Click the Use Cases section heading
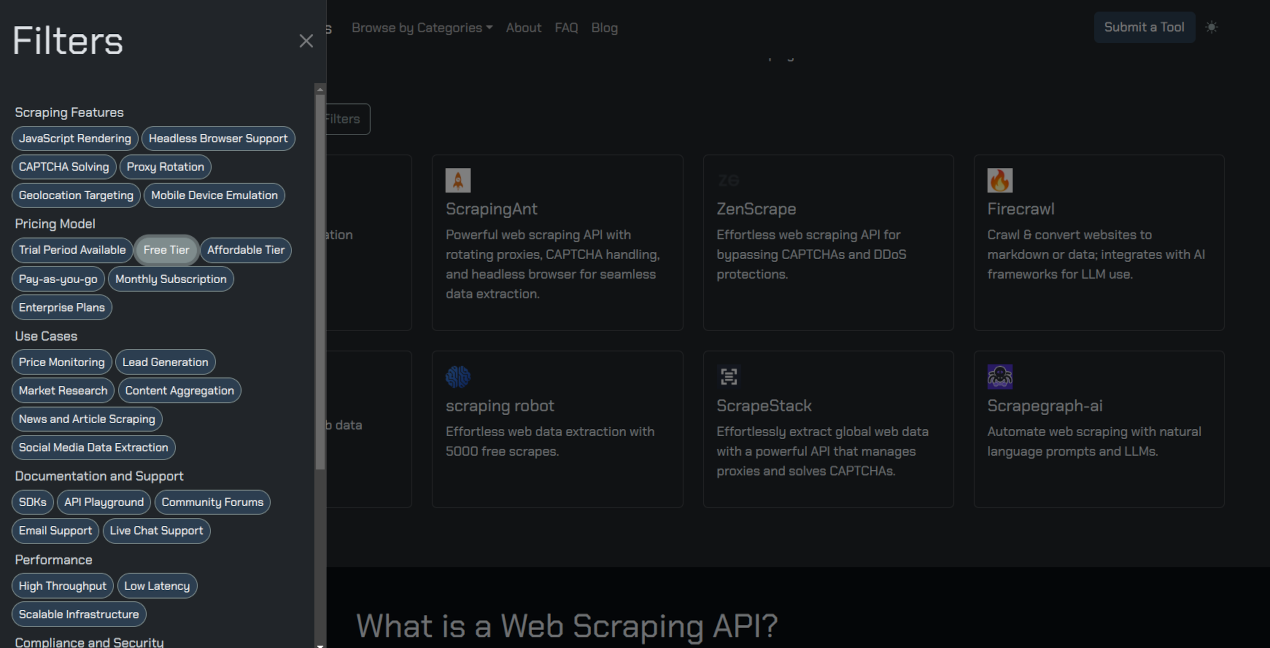1270x648 pixels. (46, 336)
